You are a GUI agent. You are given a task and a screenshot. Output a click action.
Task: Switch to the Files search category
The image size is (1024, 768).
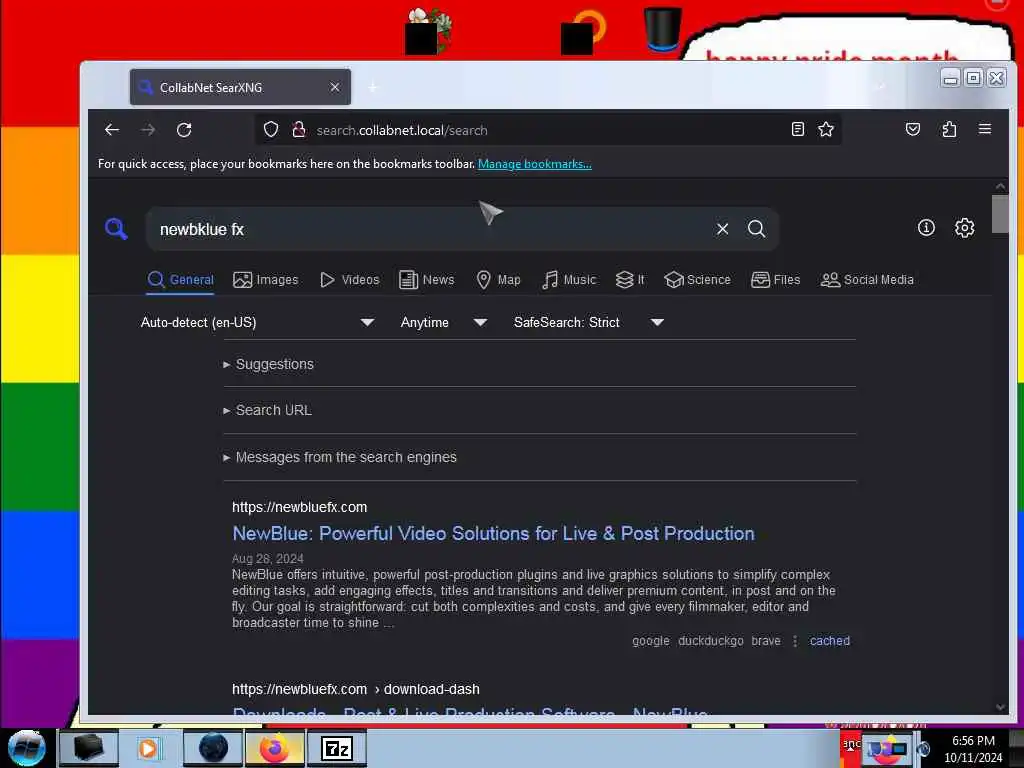[x=775, y=280]
